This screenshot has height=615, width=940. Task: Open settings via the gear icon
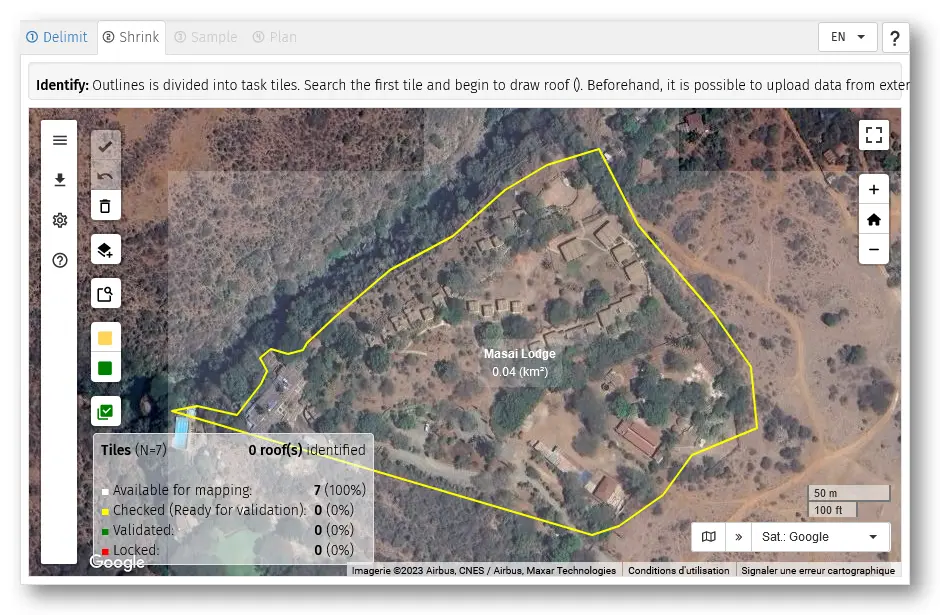[60, 220]
